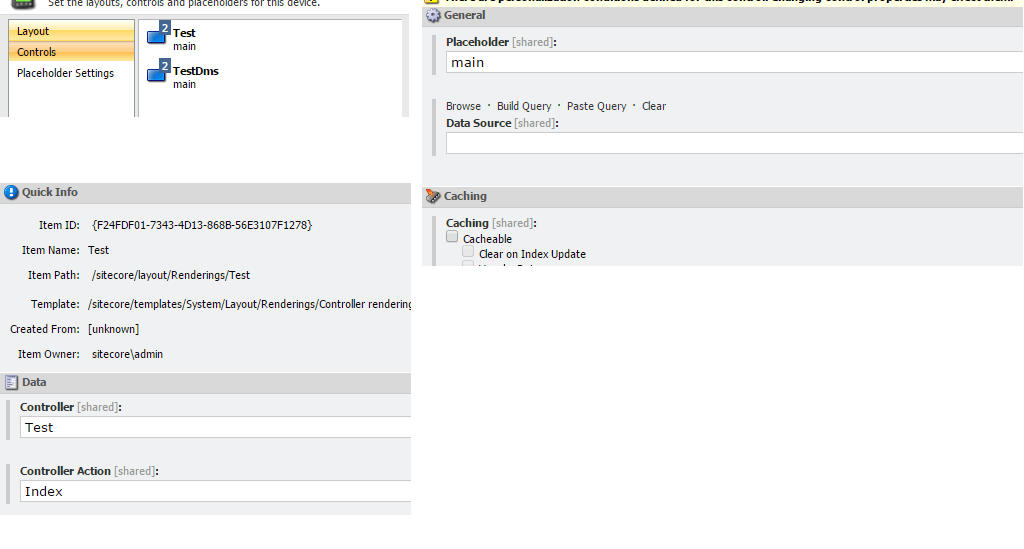The image size is (1024, 549).
Task: Click the Caching section icon
Action: (x=433, y=196)
